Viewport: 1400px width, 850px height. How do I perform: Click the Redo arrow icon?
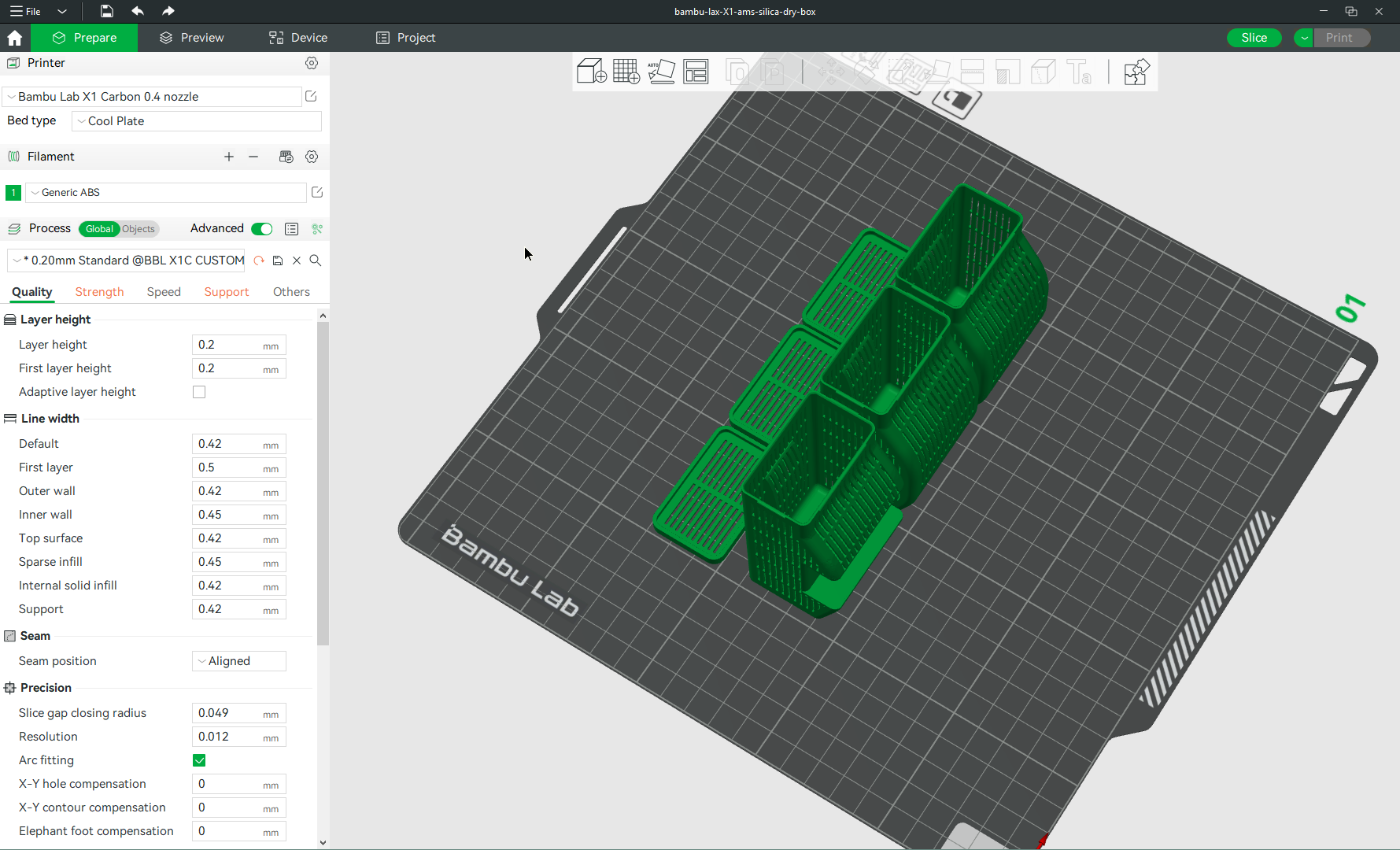168,11
